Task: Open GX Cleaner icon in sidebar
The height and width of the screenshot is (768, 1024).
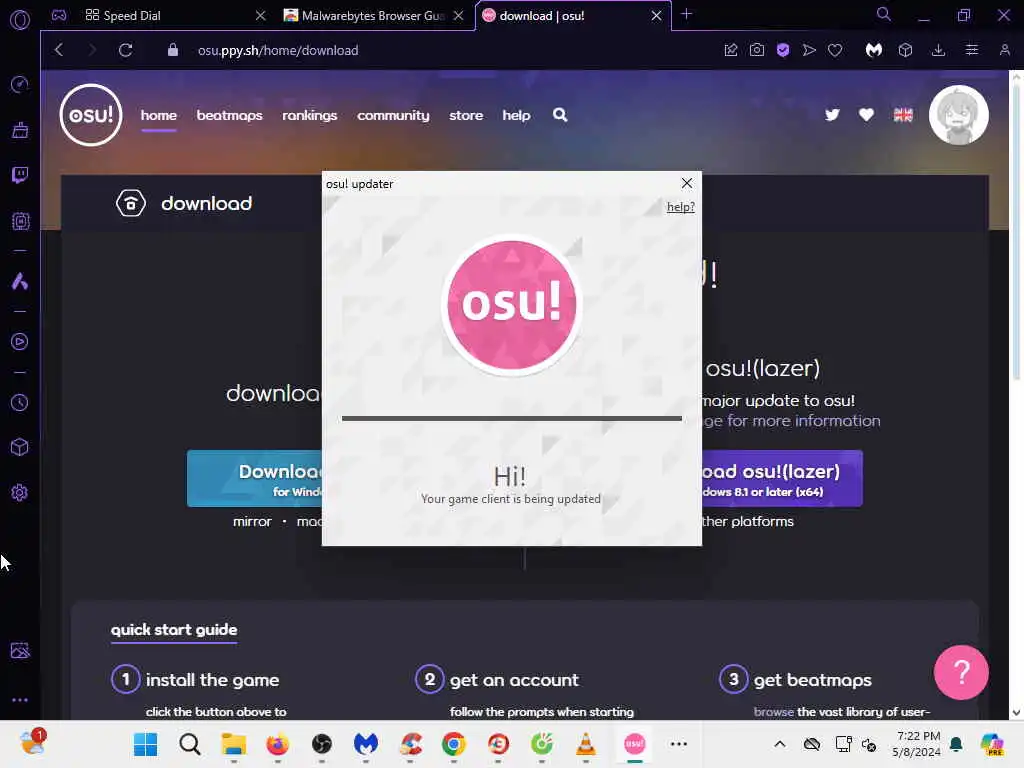Action: point(20,130)
